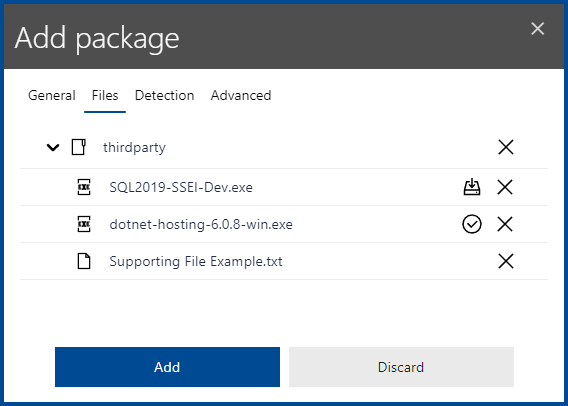
Task: Click exe icon beside dotnet-hosting-6.0.8-win.exe
Action: [84, 224]
